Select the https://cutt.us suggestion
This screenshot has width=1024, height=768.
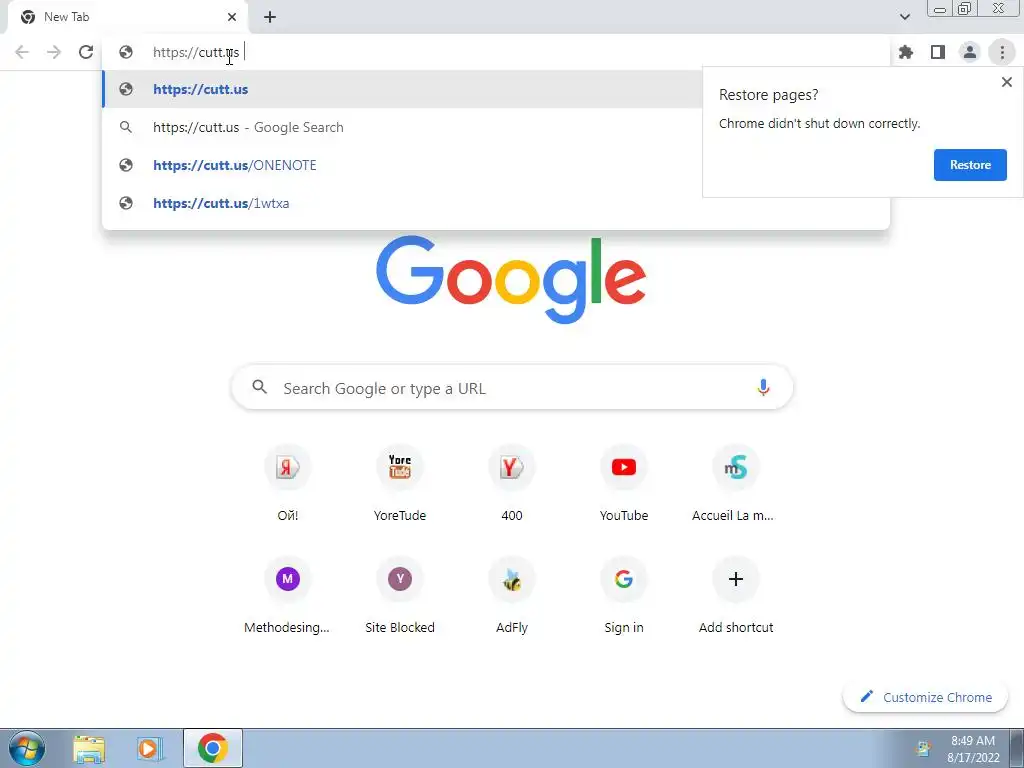(x=402, y=89)
